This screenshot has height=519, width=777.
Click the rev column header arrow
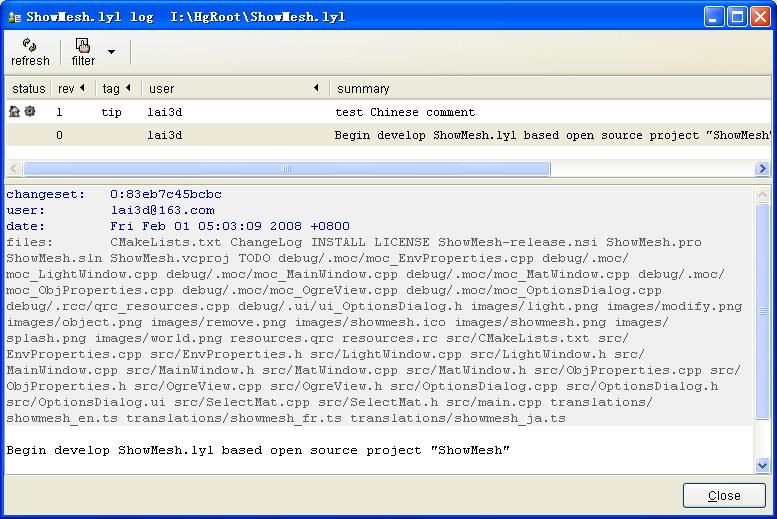(81, 88)
